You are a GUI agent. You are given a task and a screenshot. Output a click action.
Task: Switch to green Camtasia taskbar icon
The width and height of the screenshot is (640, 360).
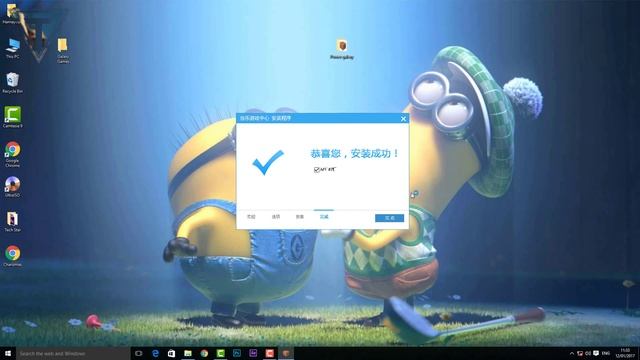(x=220, y=353)
